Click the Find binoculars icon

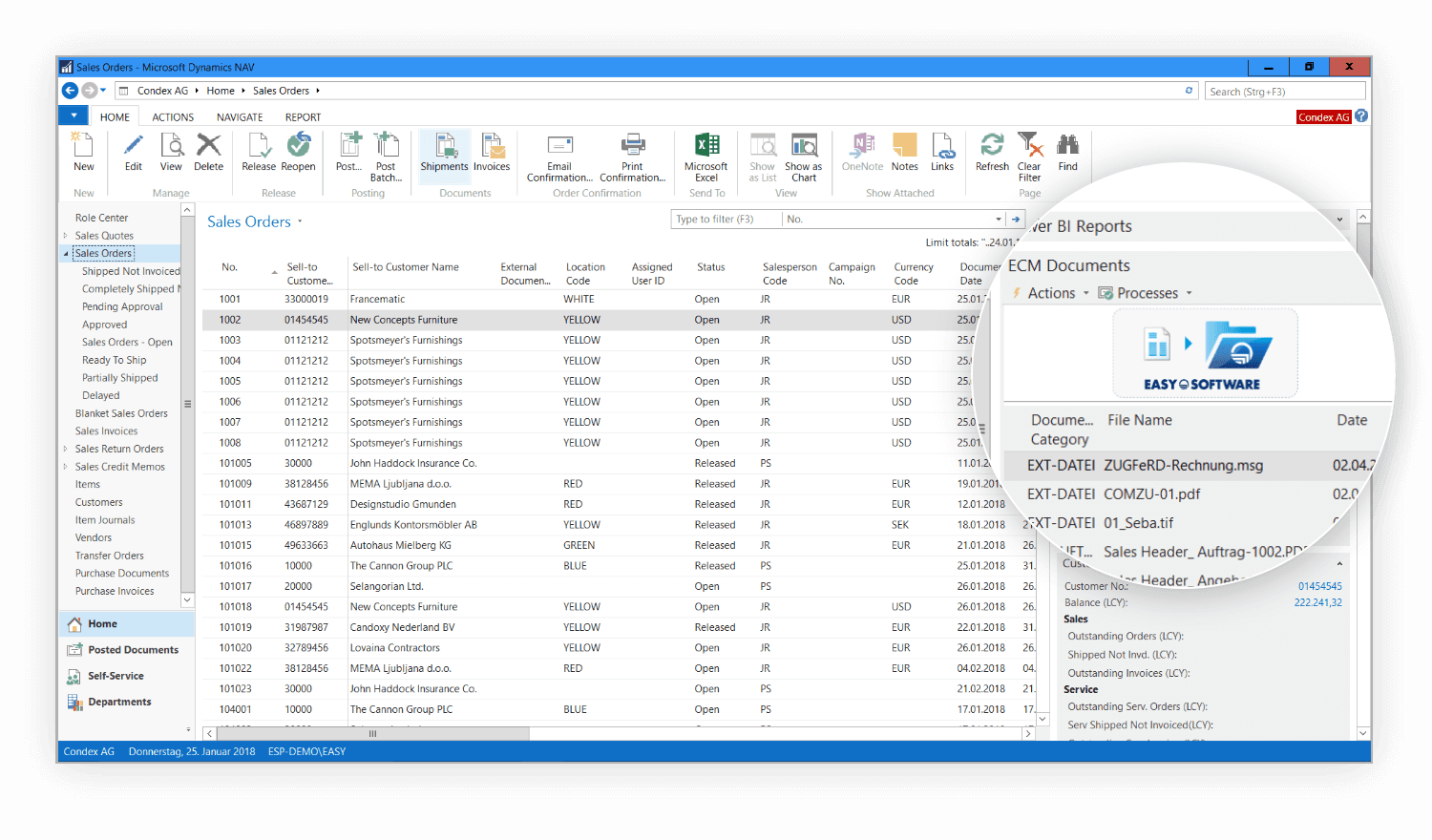tap(1068, 145)
